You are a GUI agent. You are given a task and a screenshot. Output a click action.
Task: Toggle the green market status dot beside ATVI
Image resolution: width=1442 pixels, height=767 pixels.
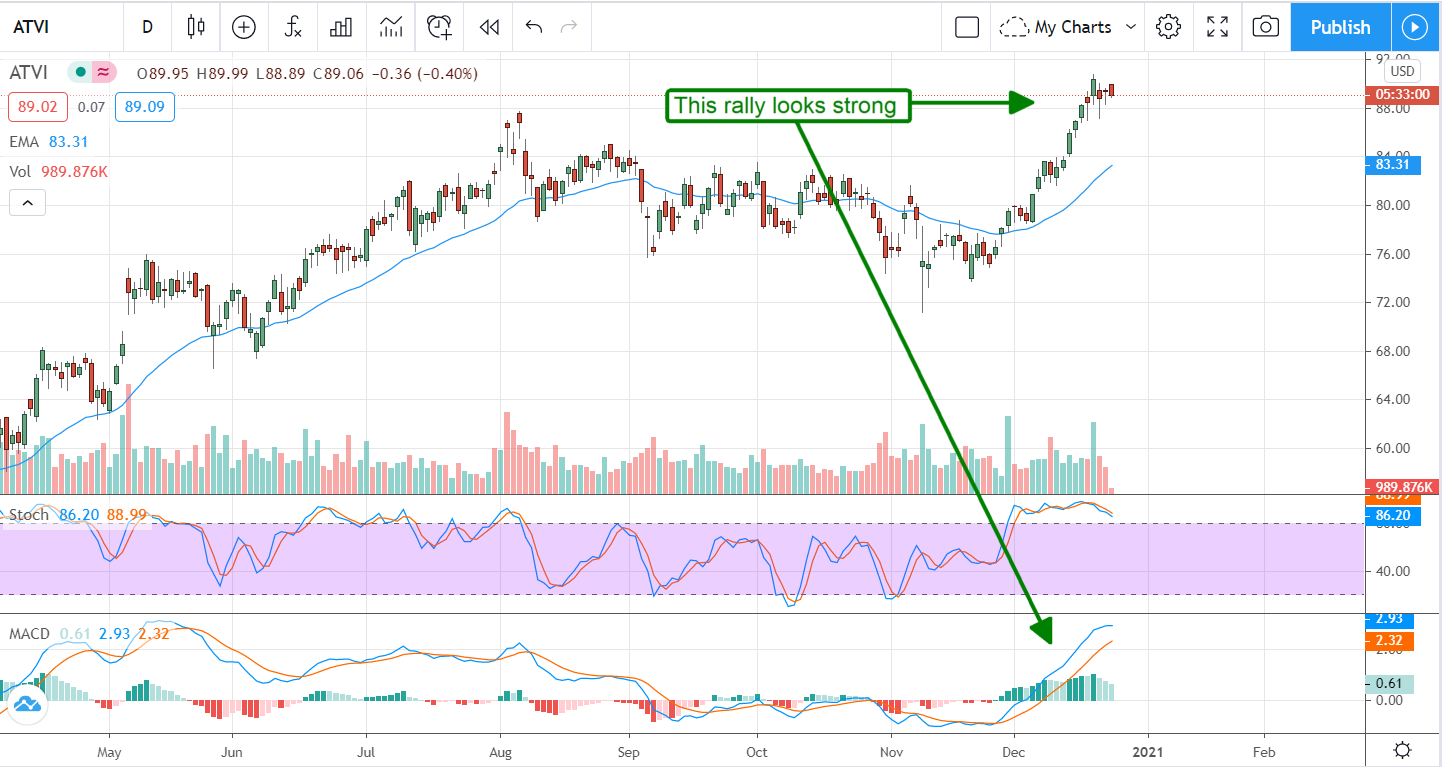coord(79,73)
